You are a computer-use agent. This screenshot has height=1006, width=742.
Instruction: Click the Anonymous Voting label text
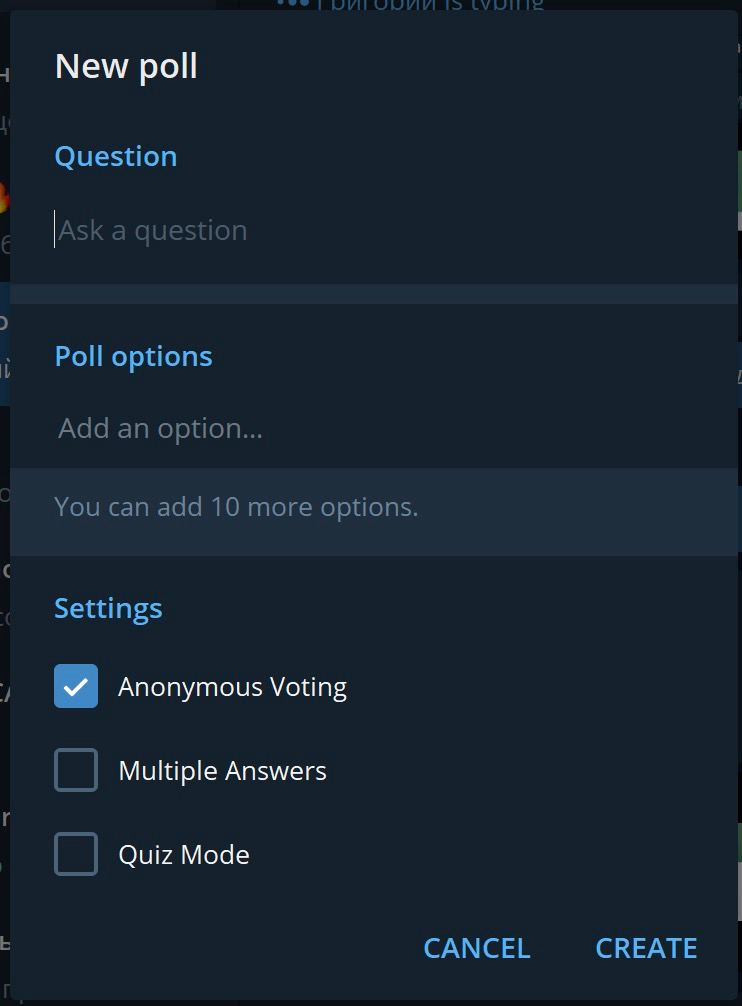(x=232, y=688)
